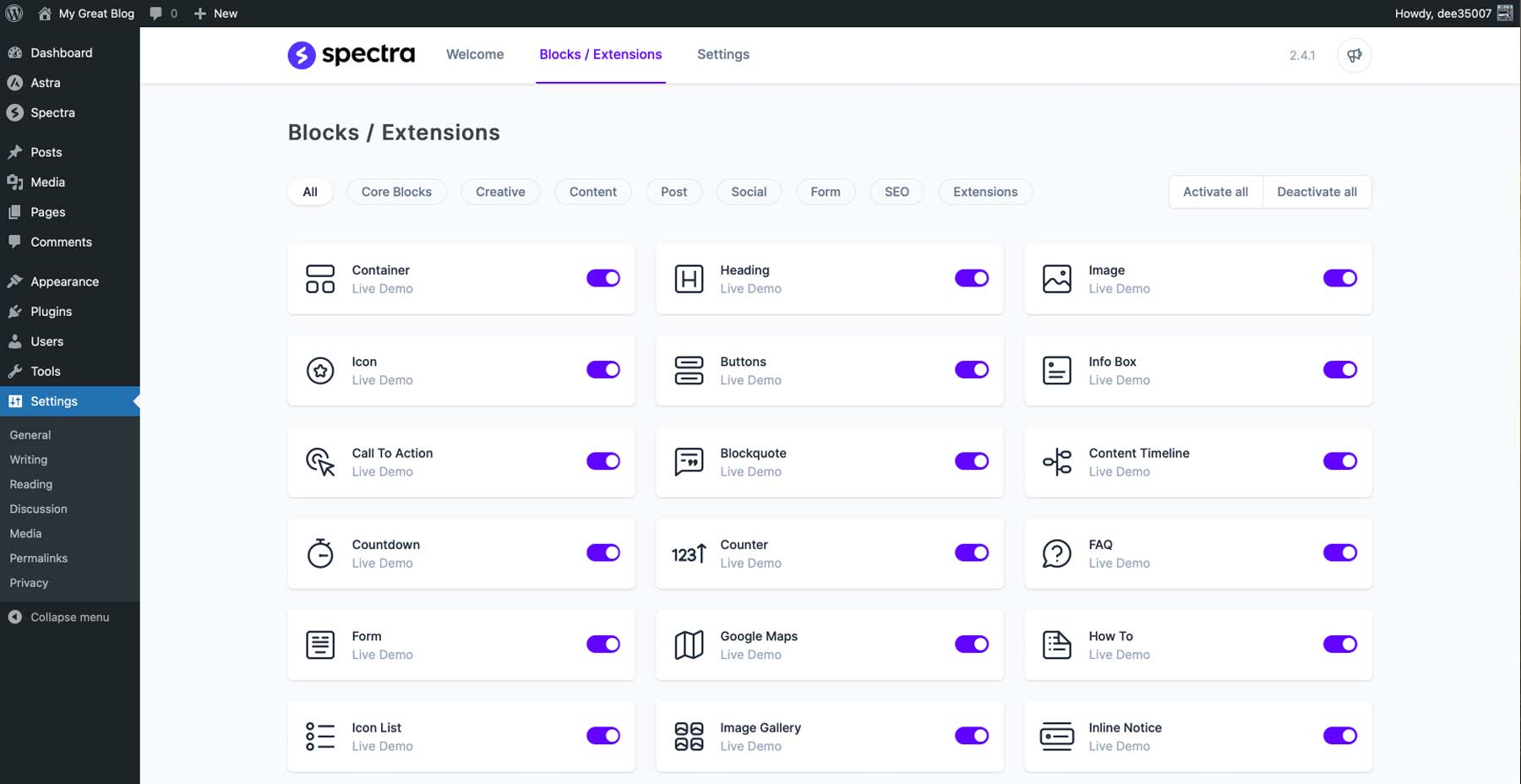The height and width of the screenshot is (784, 1521).
Task: Open the Howdy user account menu
Action: (x=1452, y=14)
